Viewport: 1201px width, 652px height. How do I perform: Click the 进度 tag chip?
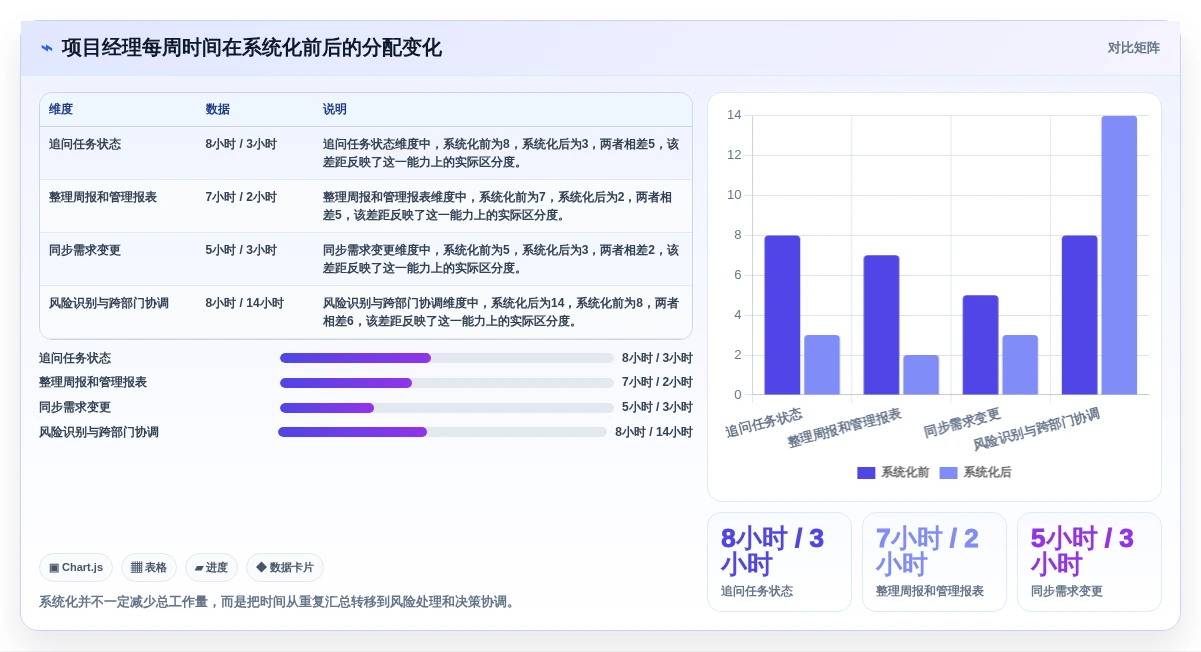click(211, 568)
